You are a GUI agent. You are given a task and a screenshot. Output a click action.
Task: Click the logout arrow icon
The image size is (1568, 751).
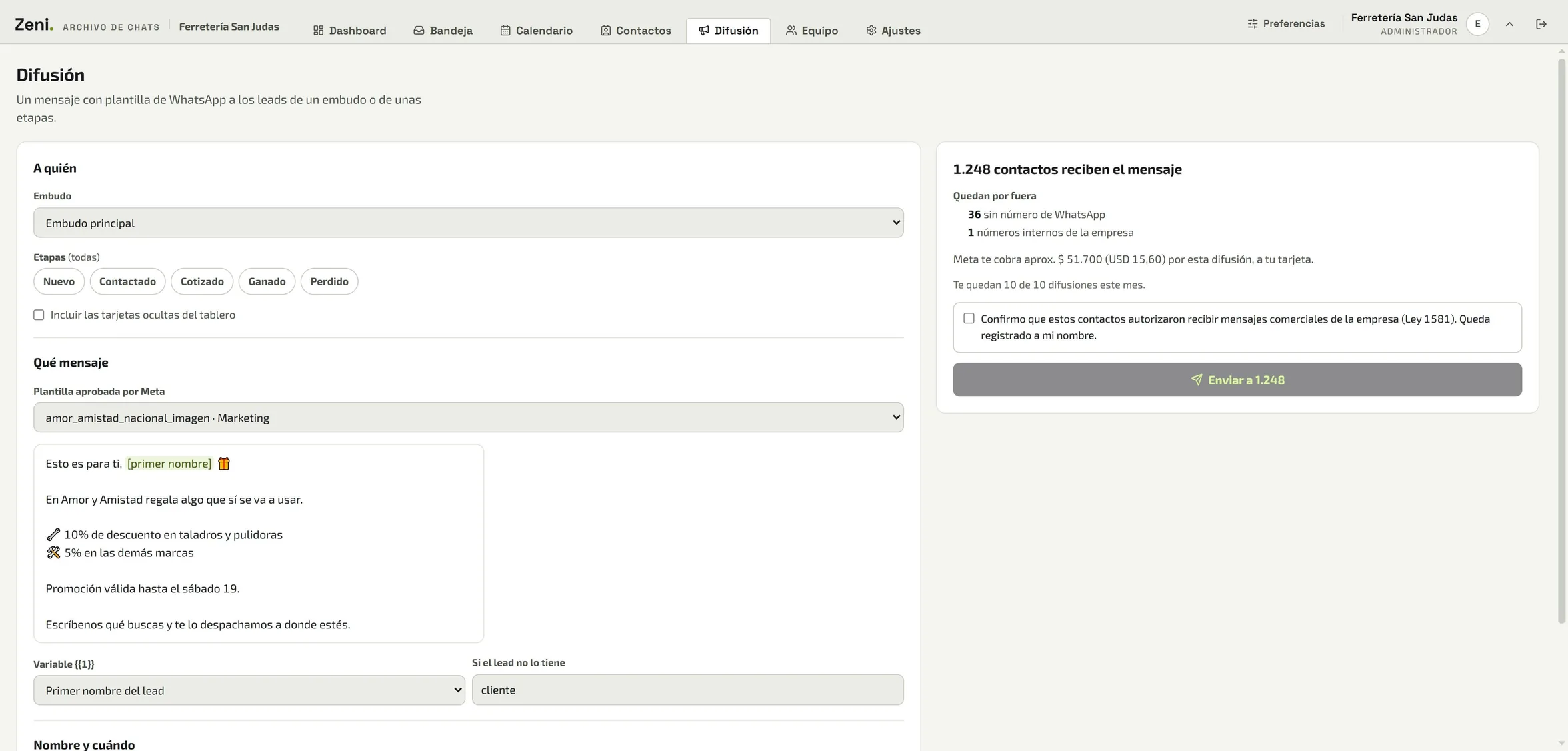(x=1541, y=24)
